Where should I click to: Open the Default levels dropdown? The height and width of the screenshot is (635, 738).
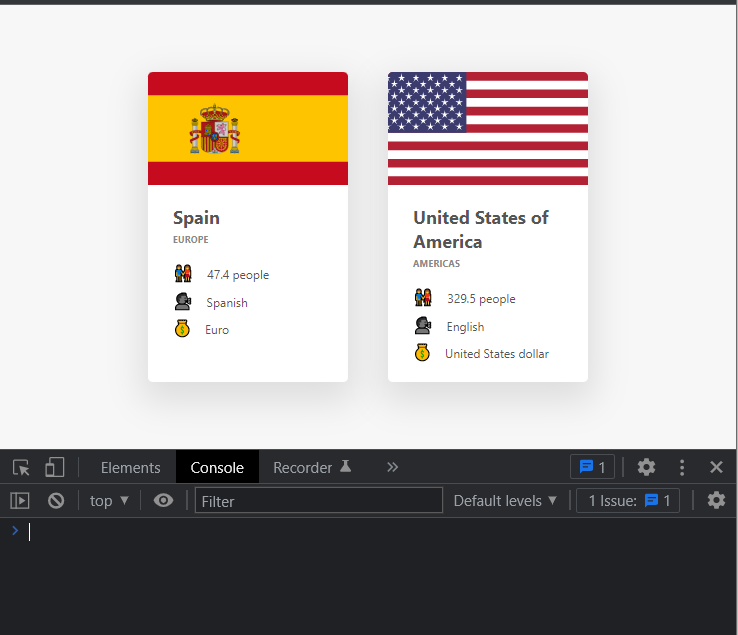tap(505, 501)
